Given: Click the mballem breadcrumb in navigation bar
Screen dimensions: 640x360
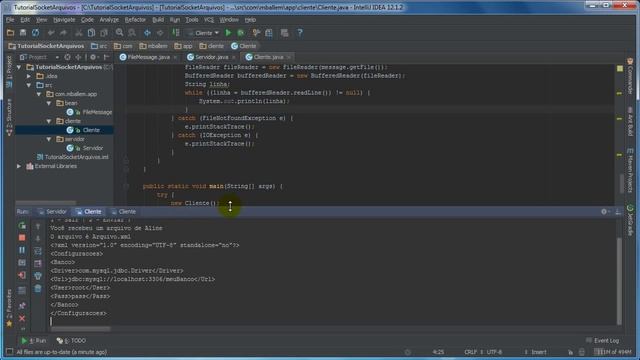Looking at the screenshot, I should [x=153, y=46].
